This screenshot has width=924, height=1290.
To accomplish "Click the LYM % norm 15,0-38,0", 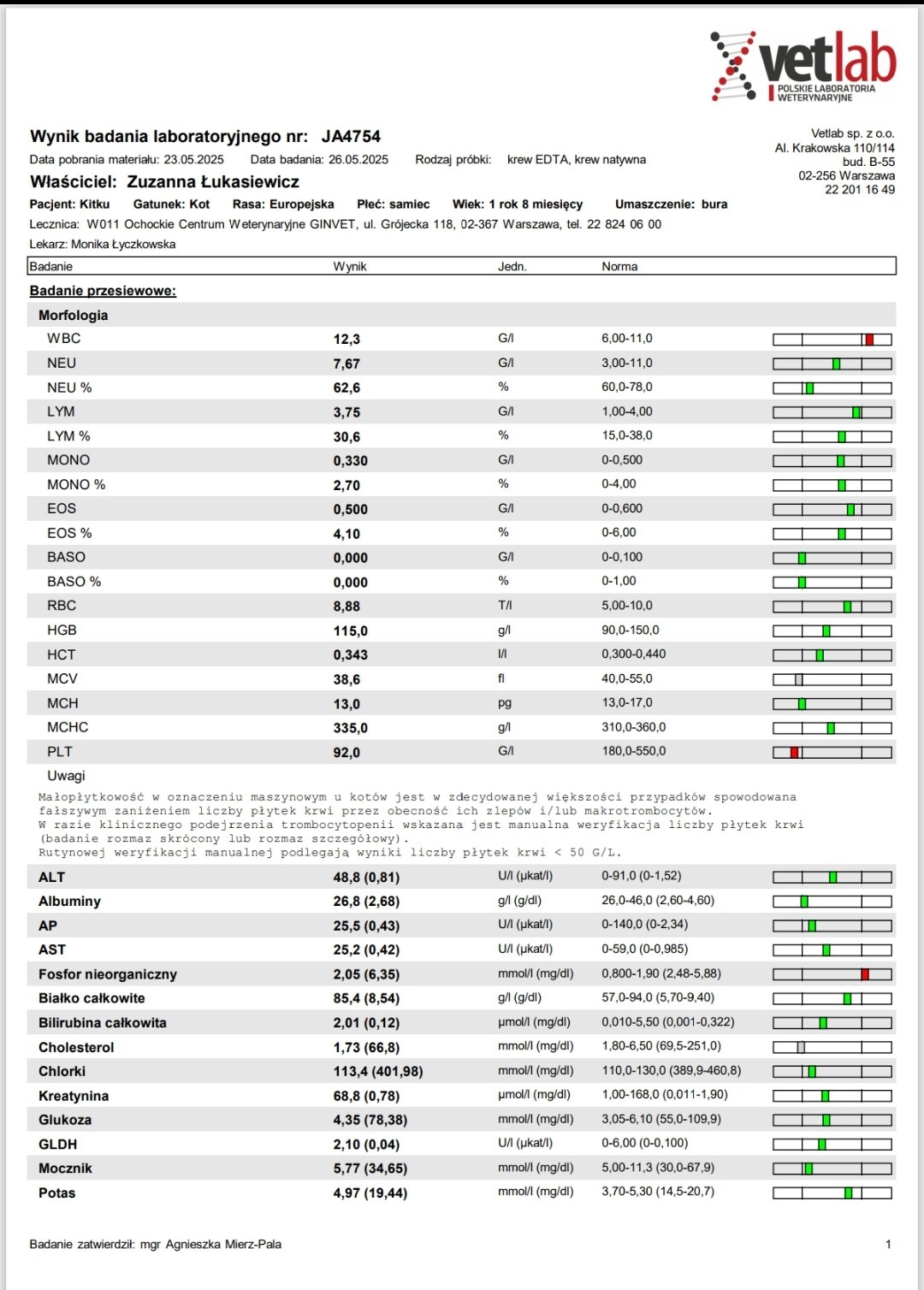I will pyautogui.click(x=627, y=435).
